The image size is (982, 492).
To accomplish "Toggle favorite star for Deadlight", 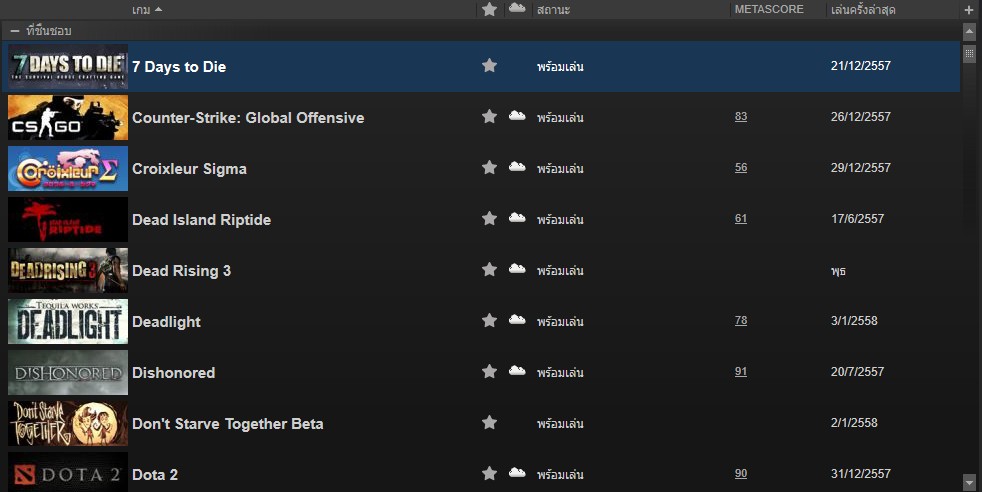I will click(489, 320).
